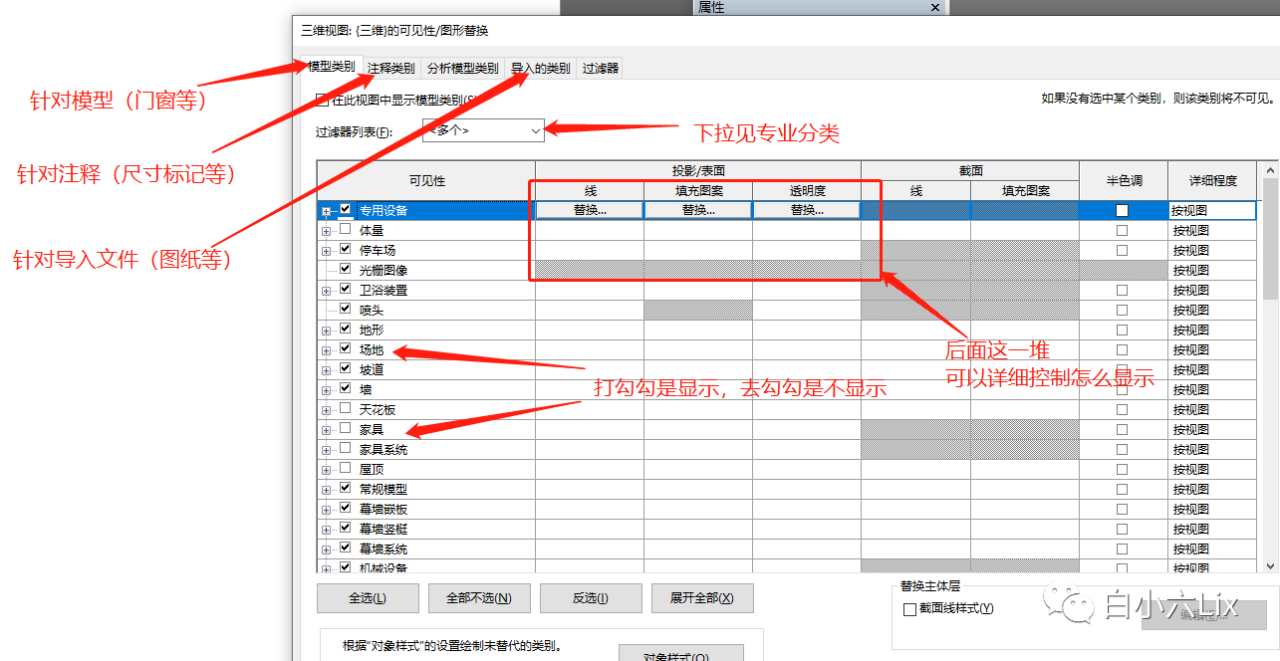Check the 家具 category to show it
This screenshot has width=1280, height=661.
[344, 429]
